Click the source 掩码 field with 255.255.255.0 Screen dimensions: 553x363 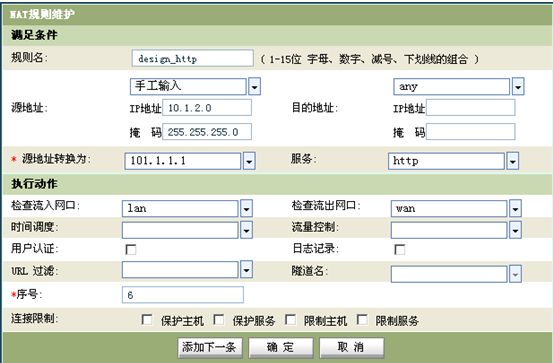point(207,132)
